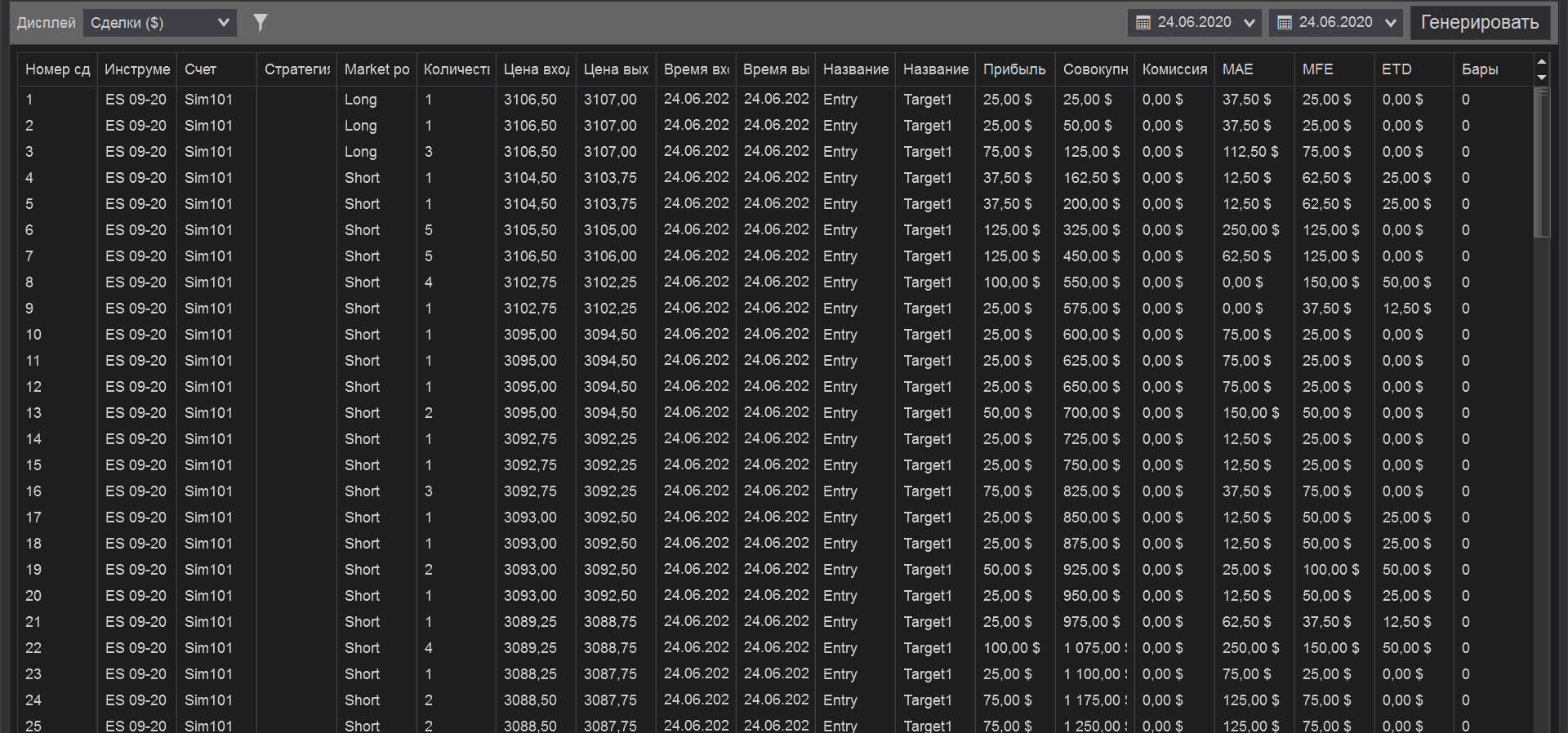The image size is (1568, 733).
Task: Click the Стратегия column header
Action: pyautogui.click(x=297, y=69)
